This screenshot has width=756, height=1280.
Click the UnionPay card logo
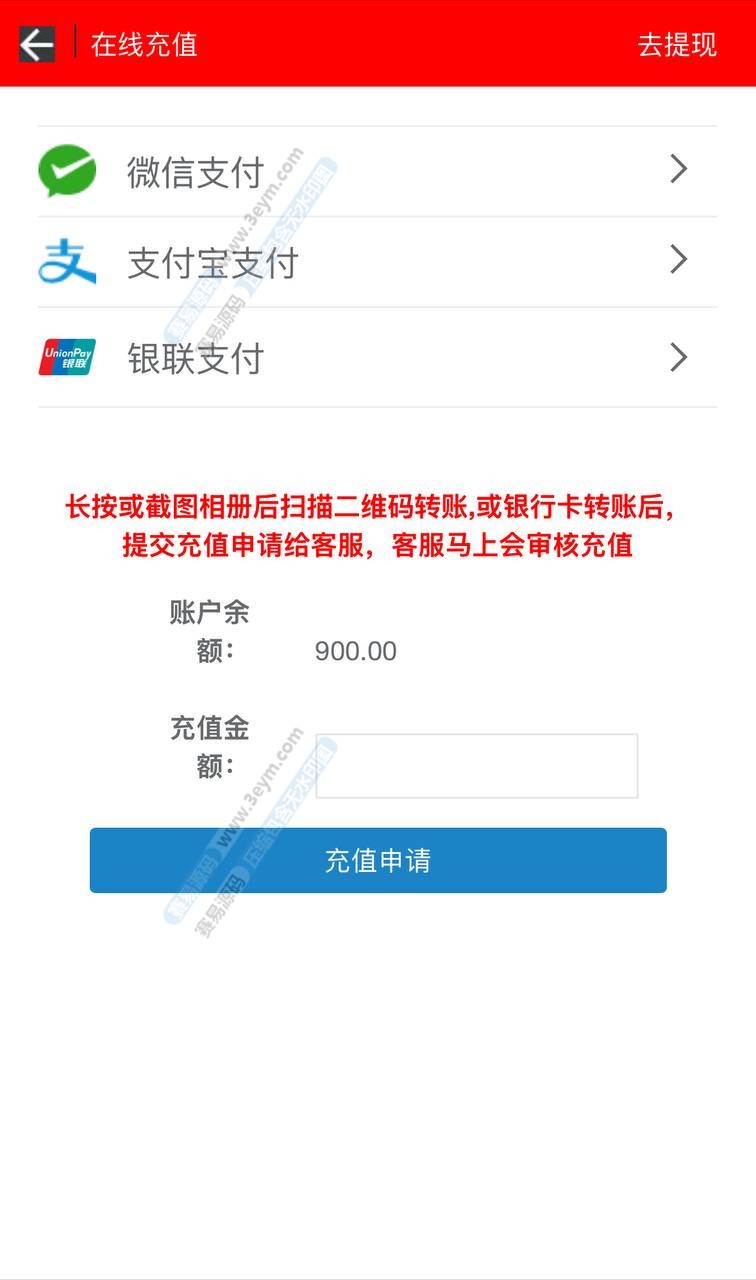click(x=67, y=357)
